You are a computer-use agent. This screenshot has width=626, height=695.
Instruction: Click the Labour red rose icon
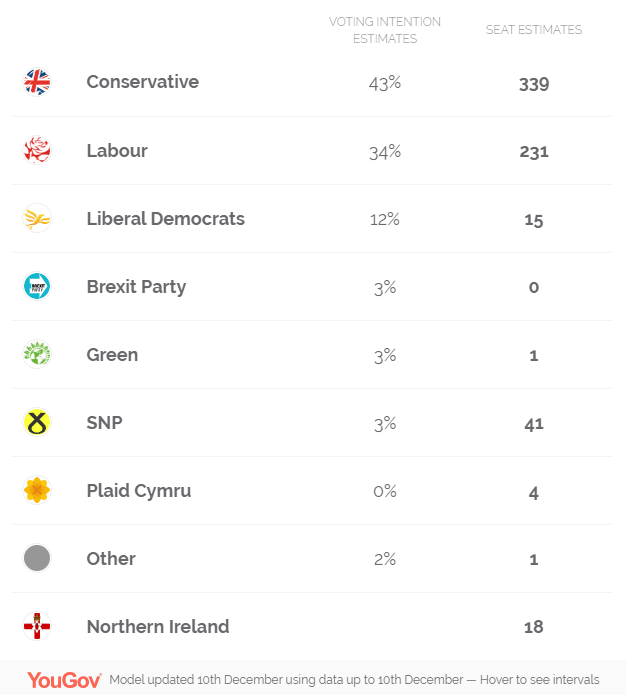pos(37,150)
